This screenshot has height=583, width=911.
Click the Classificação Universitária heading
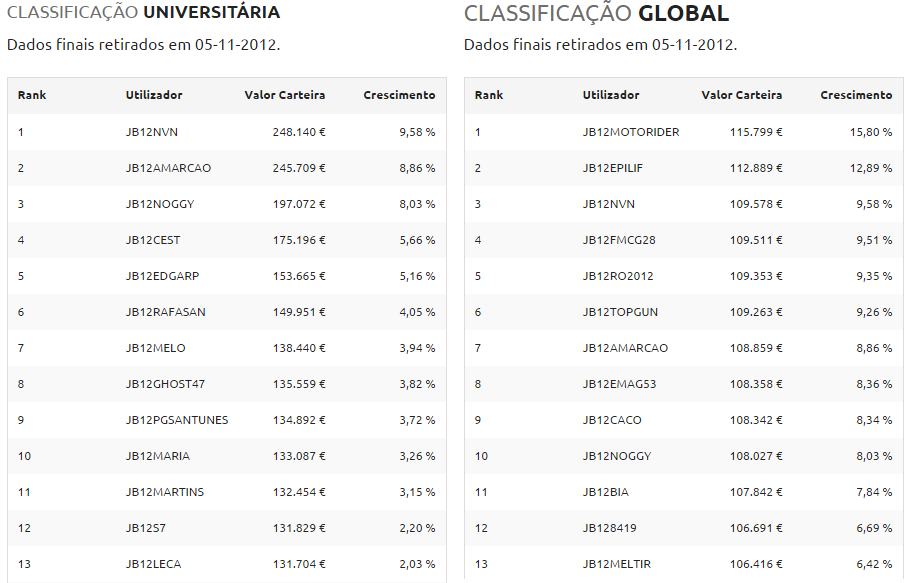[143, 13]
